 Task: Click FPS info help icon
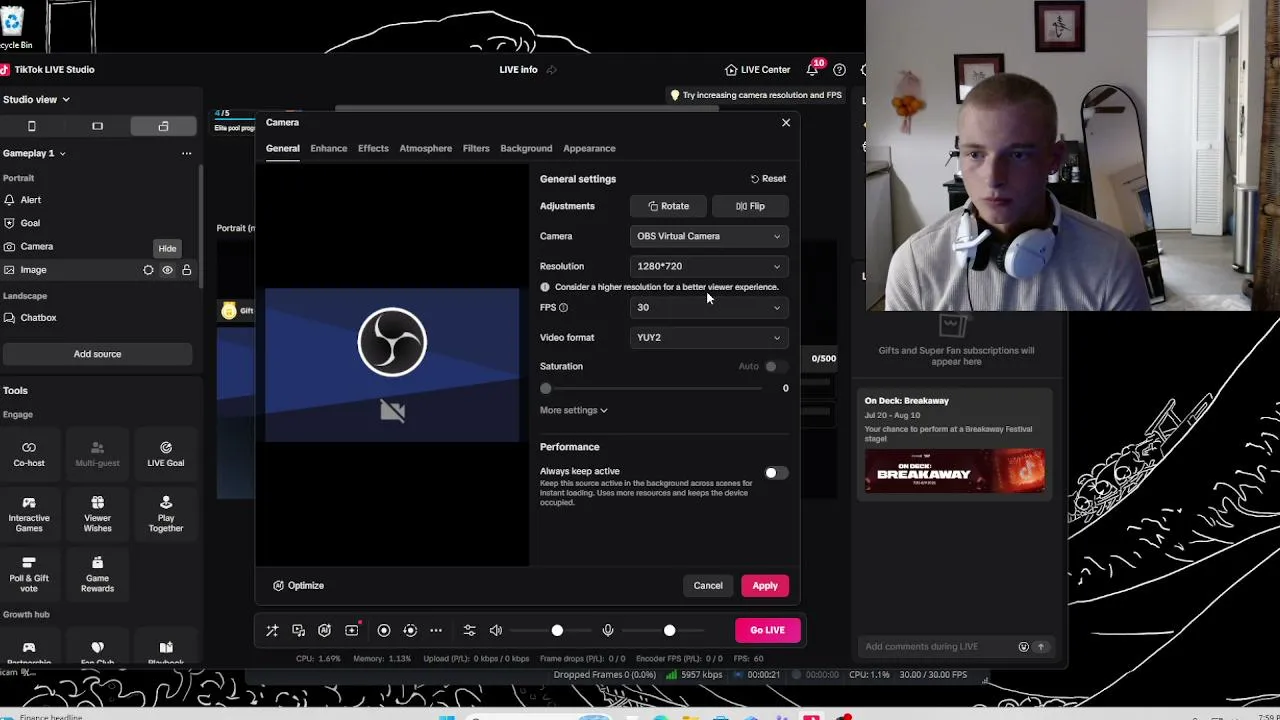[563, 307]
